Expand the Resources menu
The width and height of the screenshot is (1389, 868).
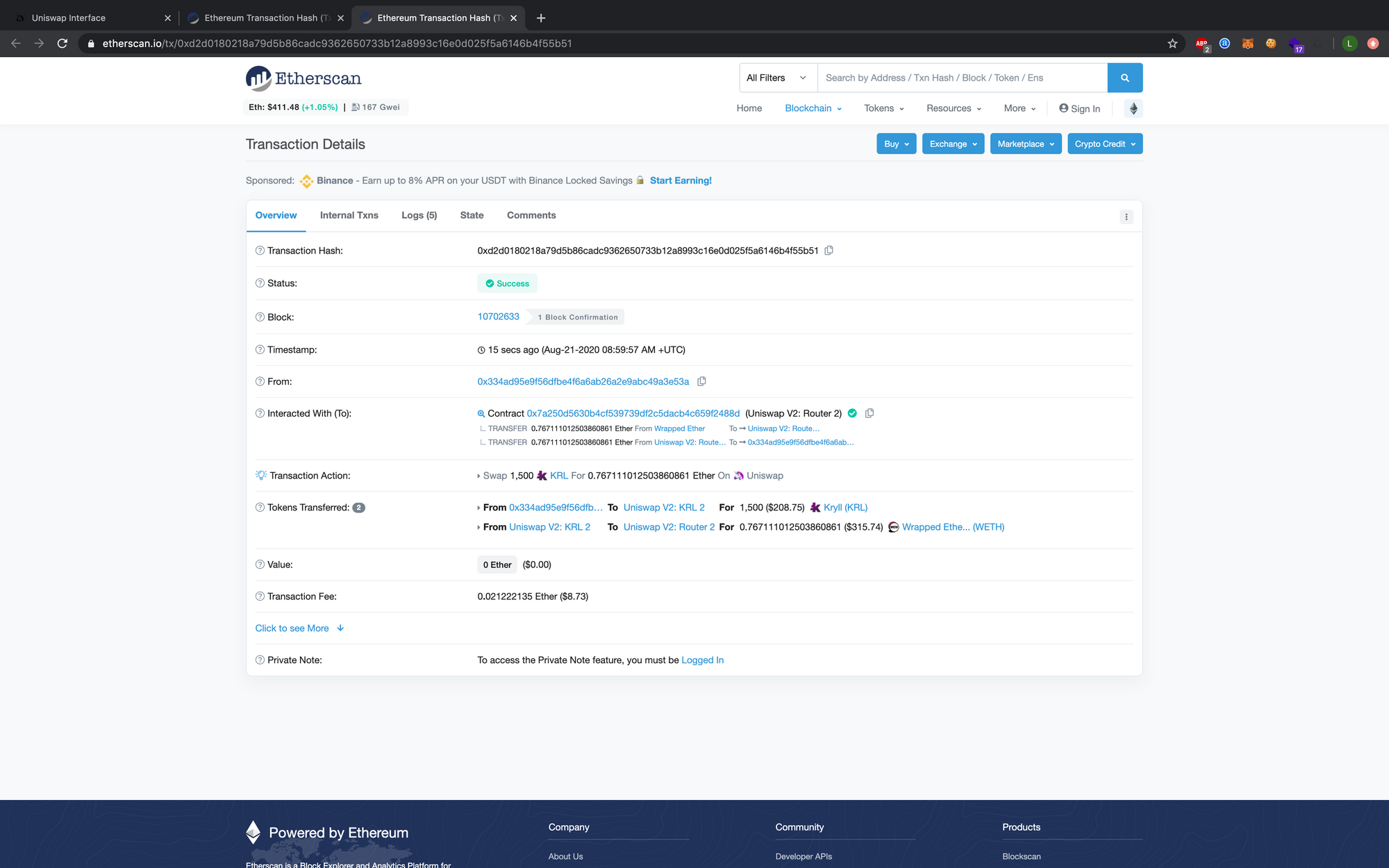(954, 108)
